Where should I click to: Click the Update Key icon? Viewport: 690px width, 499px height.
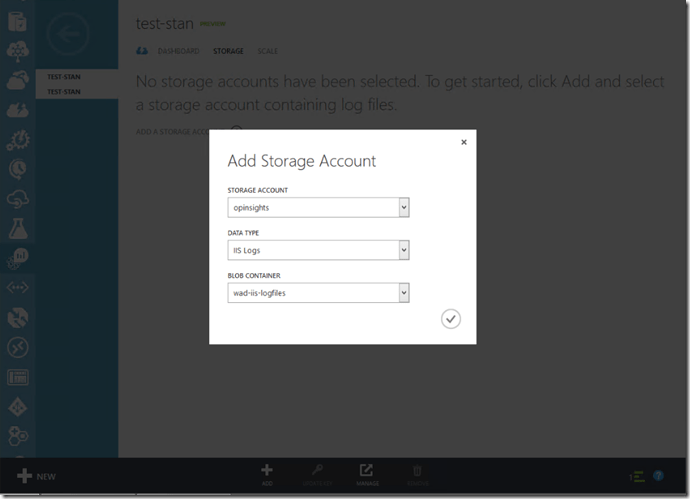click(x=317, y=472)
